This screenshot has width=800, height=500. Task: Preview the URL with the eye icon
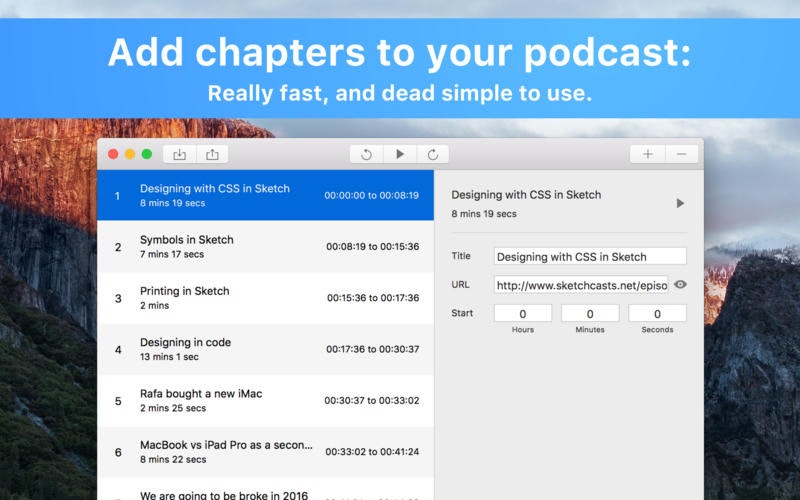pyautogui.click(x=680, y=284)
